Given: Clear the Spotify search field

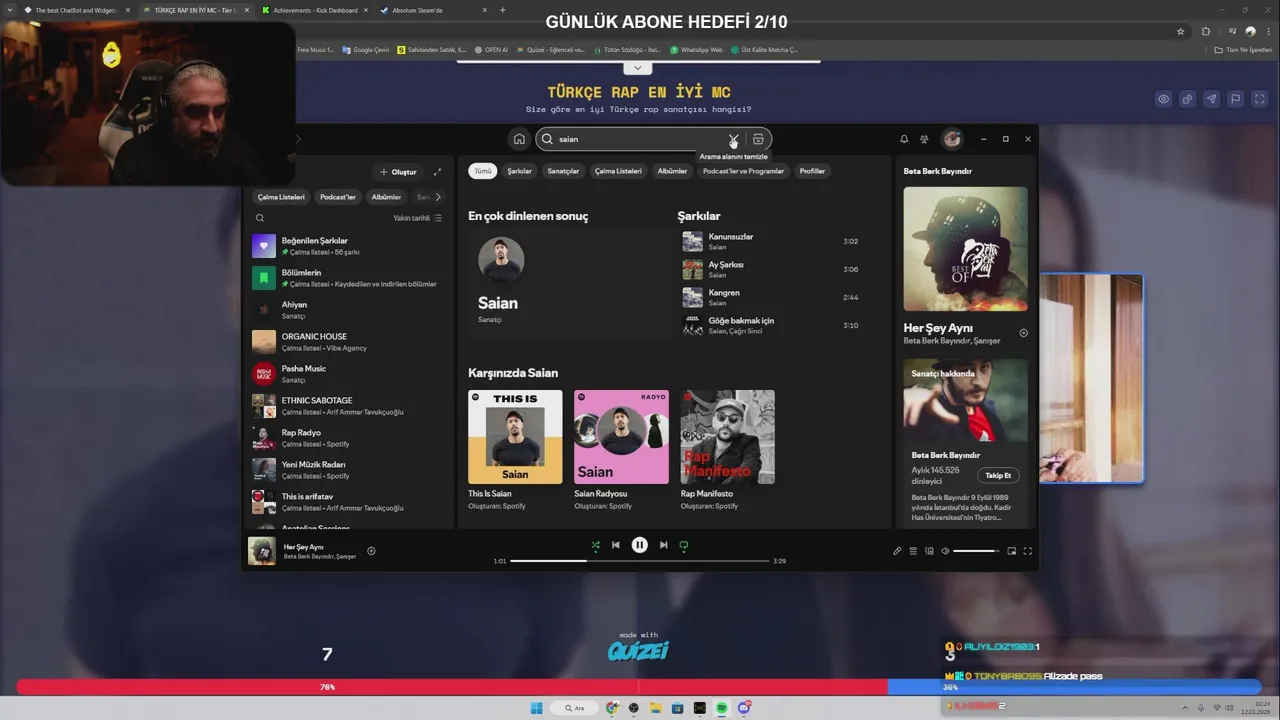Looking at the screenshot, I should pyautogui.click(x=733, y=139).
